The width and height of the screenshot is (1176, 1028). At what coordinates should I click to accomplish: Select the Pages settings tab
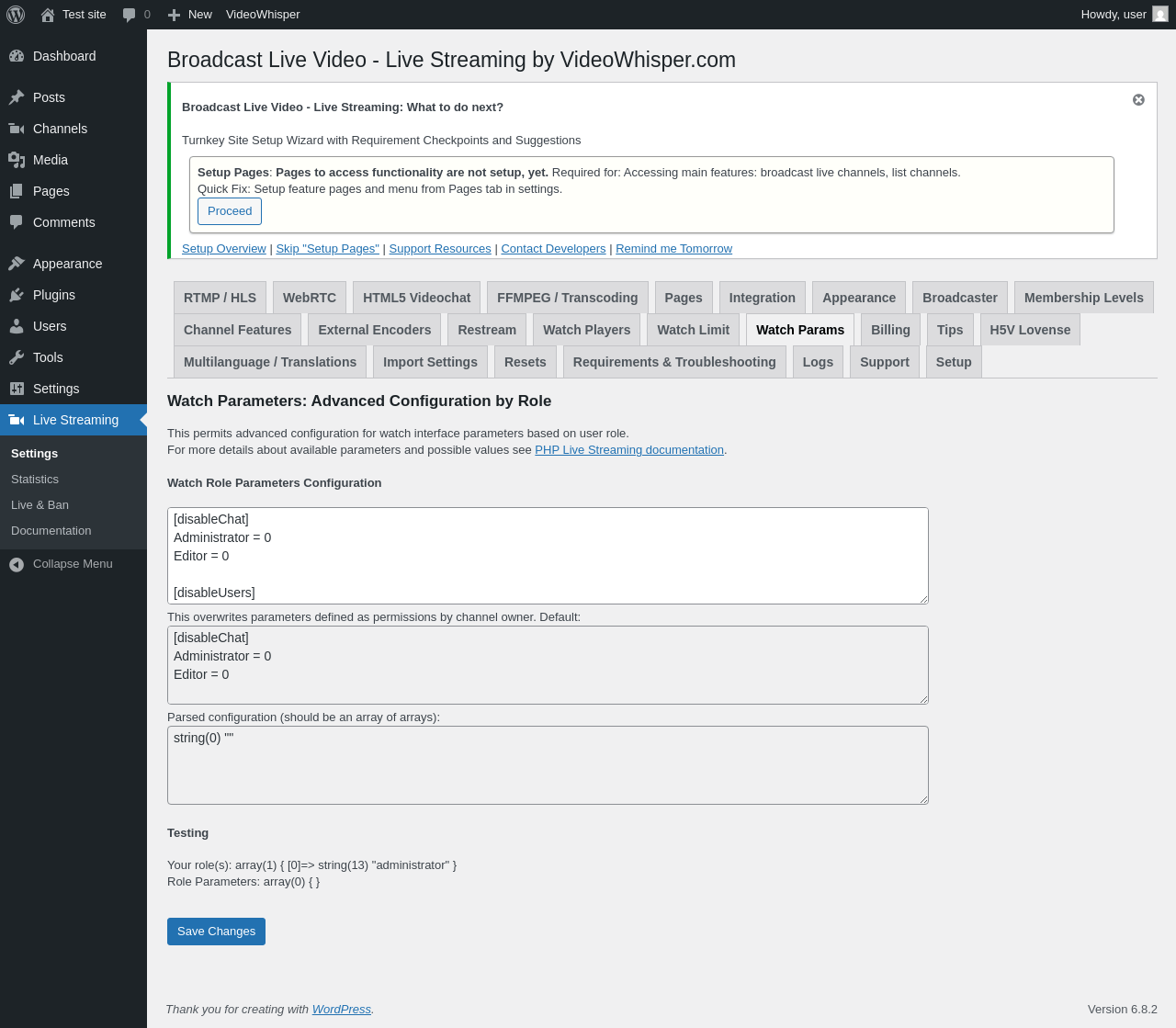click(684, 298)
